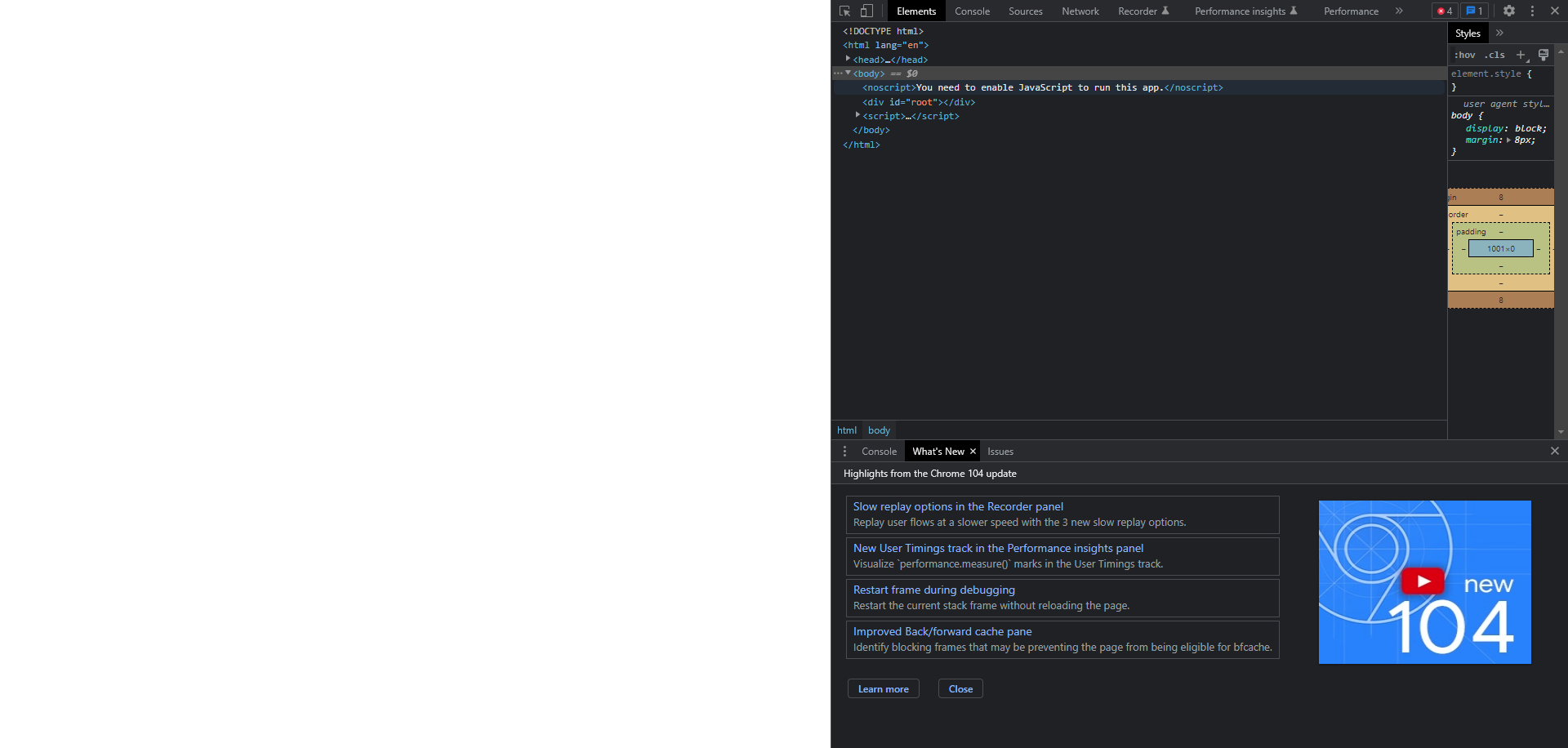Click the Learn more button
The width and height of the screenshot is (1568, 748).
click(x=883, y=688)
